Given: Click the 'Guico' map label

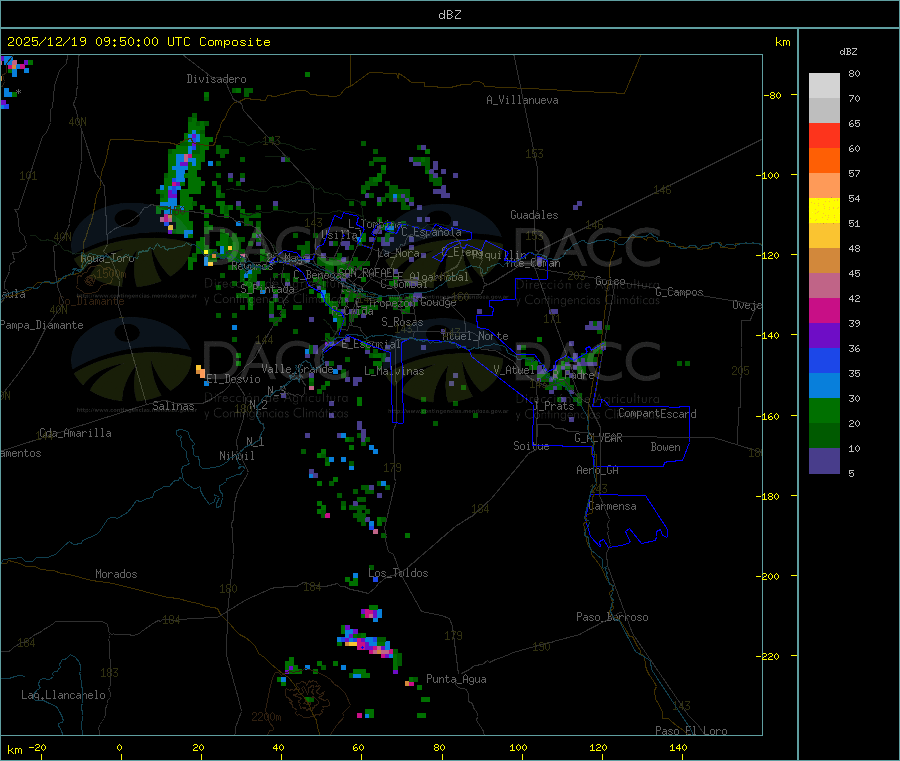Looking at the screenshot, I should point(610,281).
